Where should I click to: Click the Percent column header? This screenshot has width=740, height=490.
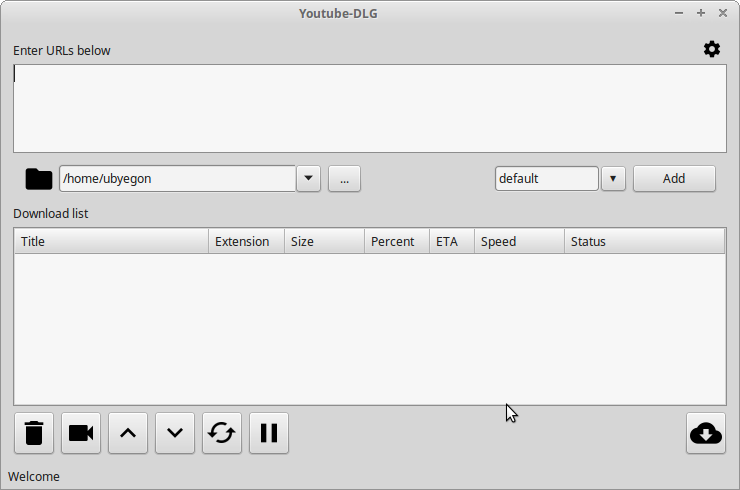point(397,242)
